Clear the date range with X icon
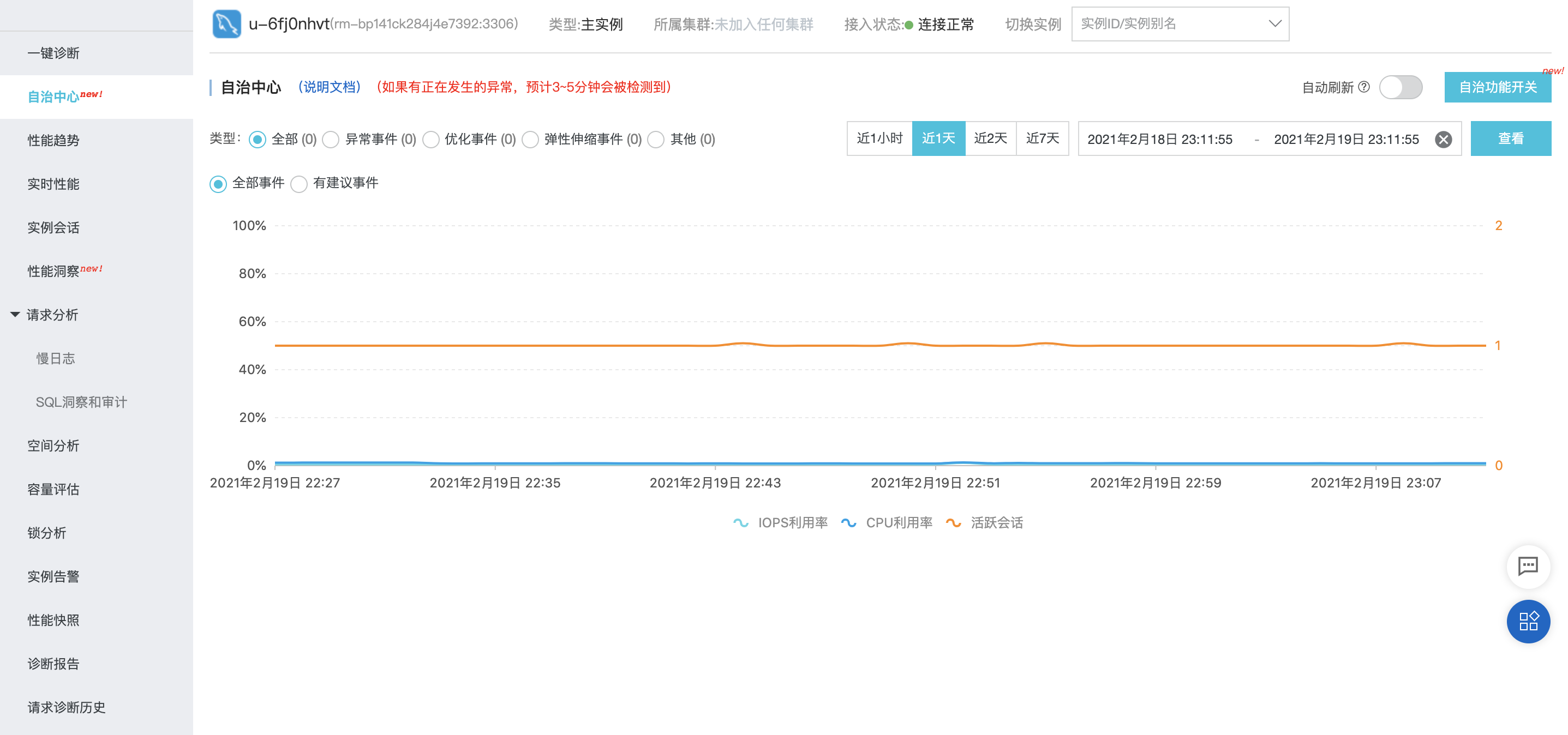The image size is (1568, 735). [1443, 140]
